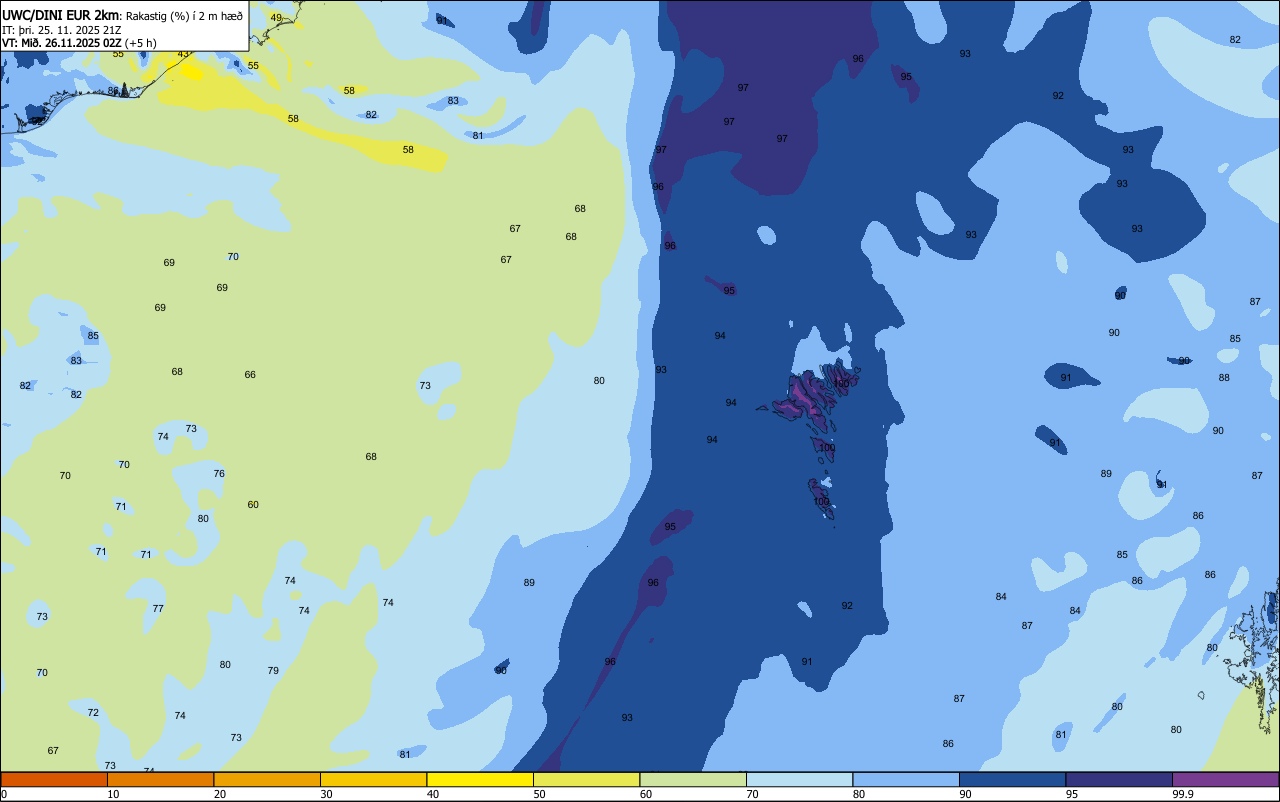Click the humidity value '43' on the map
This screenshot has height=802, width=1280.
(183, 54)
